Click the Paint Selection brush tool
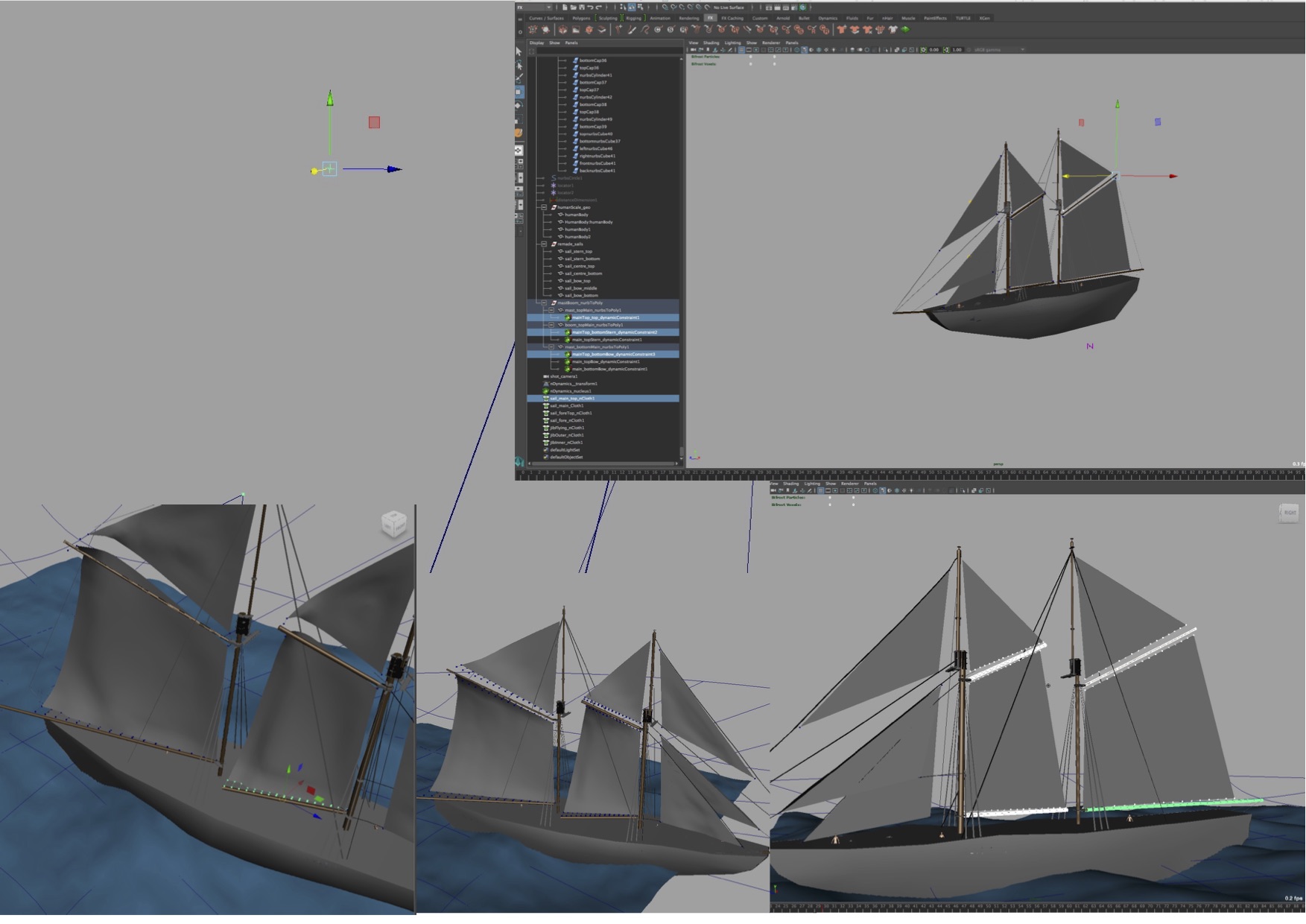The width and height of the screenshot is (1306, 924). tap(519, 78)
